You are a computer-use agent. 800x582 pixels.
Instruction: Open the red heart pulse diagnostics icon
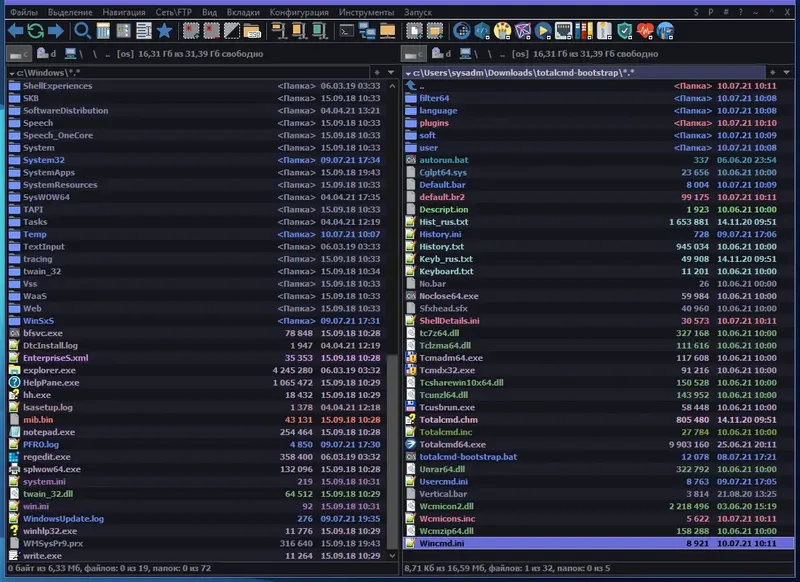(x=645, y=31)
